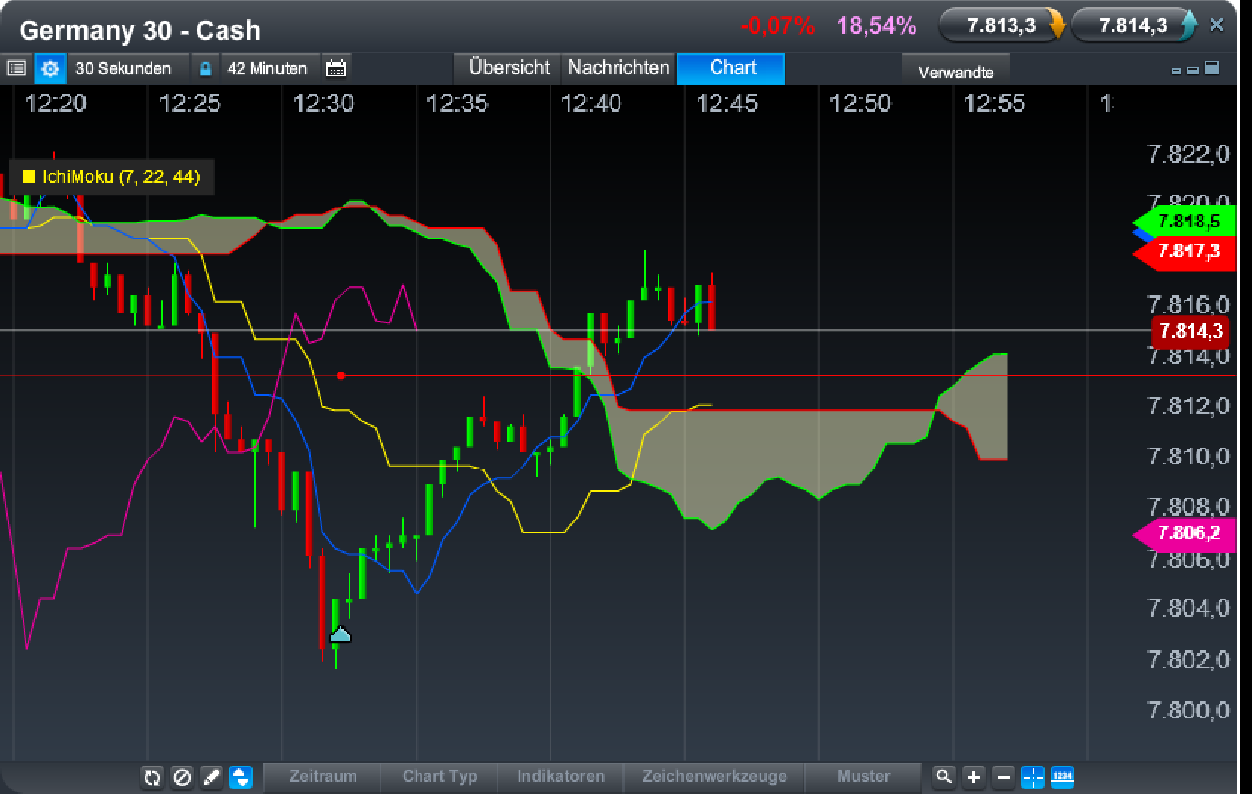Toggle the blue padlock icon
This screenshot has width=1252, height=794.
pos(205,68)
